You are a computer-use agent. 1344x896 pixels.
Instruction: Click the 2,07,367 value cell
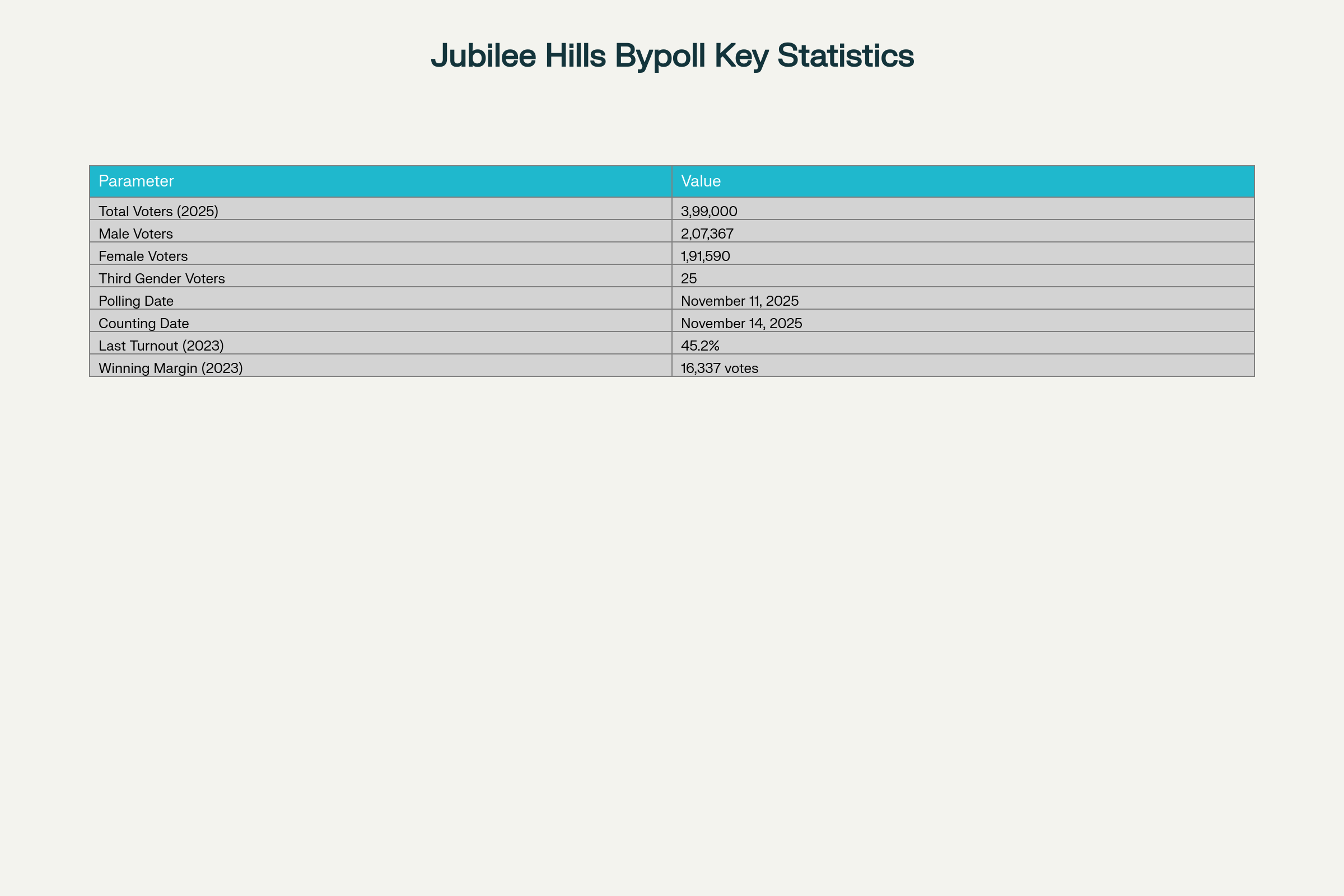(707, 233)
